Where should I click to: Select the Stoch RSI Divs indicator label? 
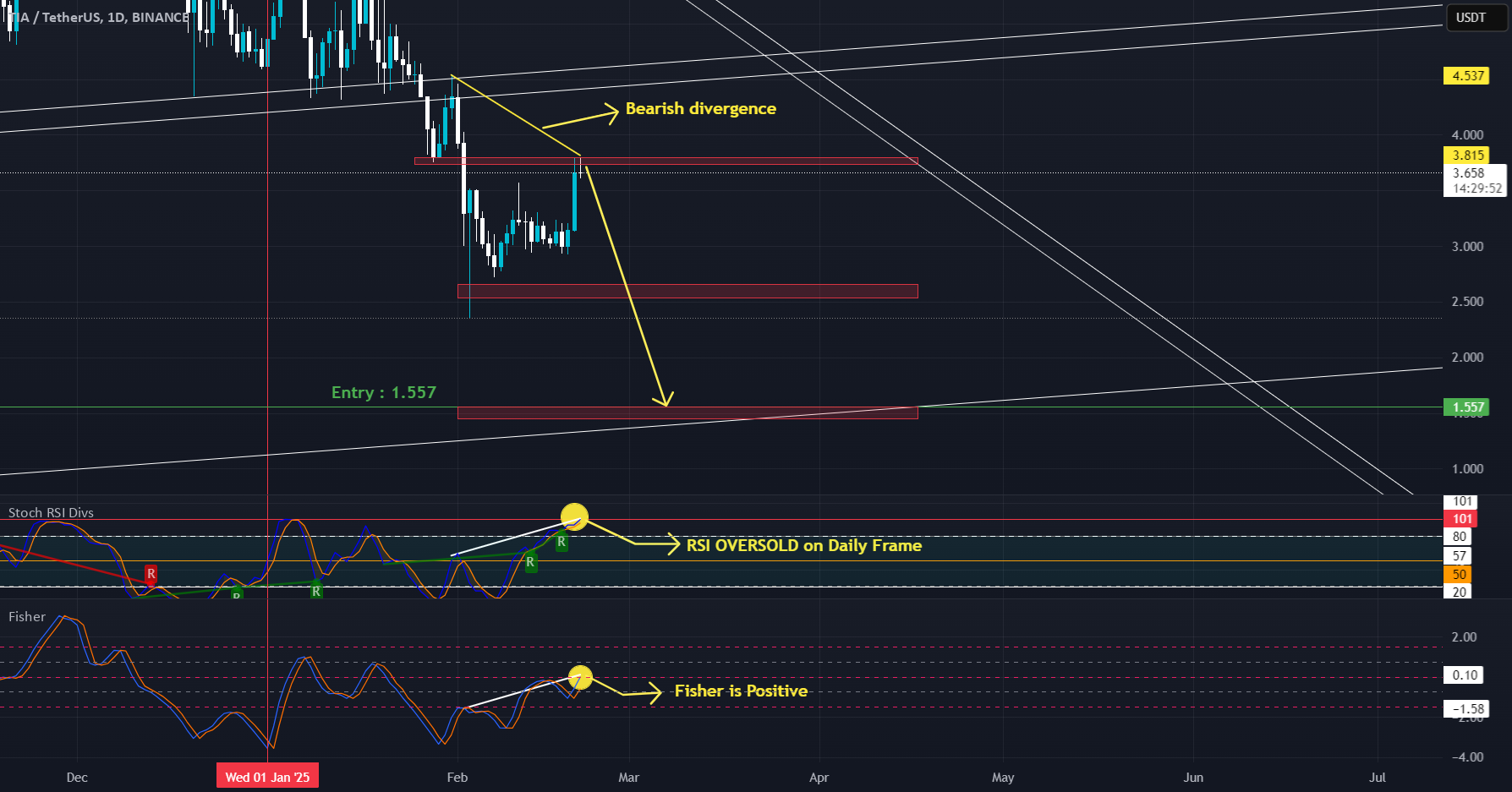pyautogui.click(x=51, y=513)
